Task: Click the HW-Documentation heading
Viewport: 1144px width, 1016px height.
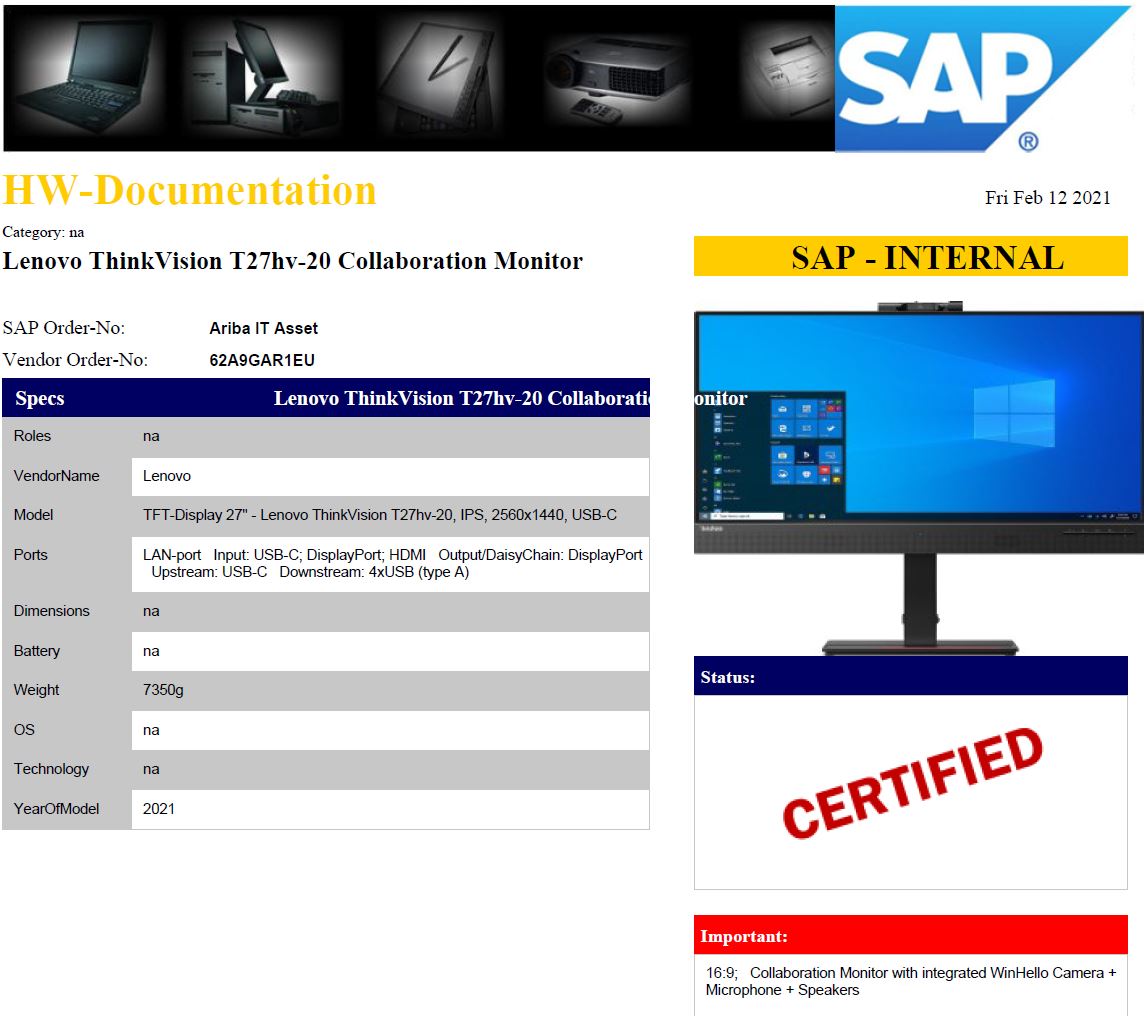Action: (190, 191)
